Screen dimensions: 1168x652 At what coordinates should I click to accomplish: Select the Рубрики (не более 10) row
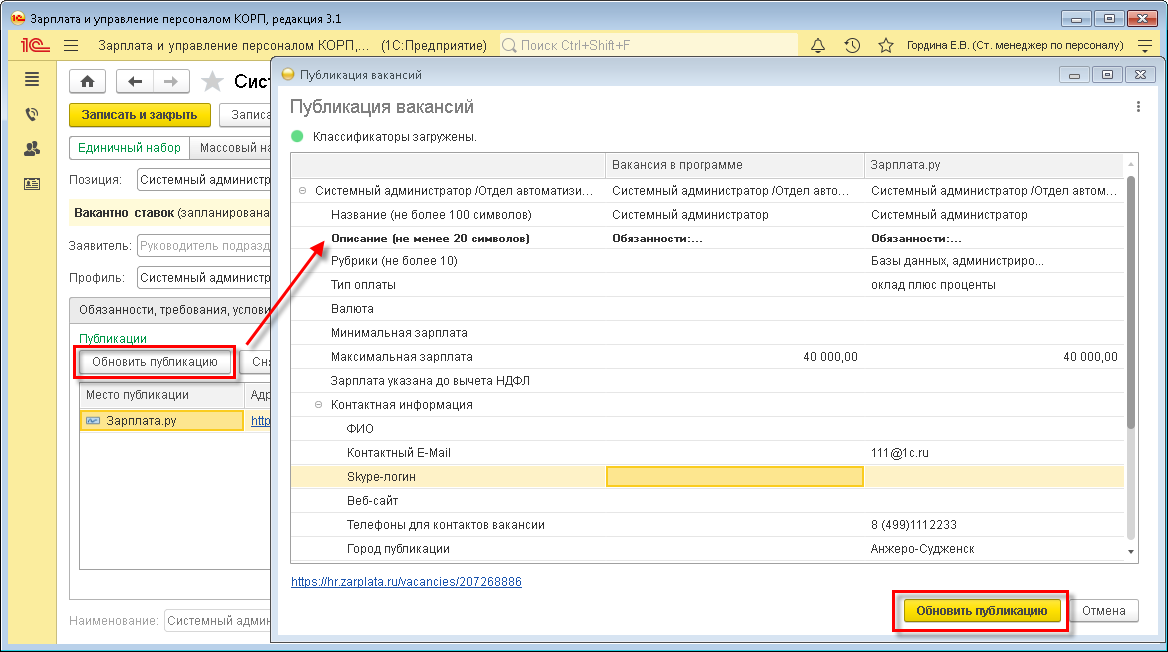pos(707,261)
